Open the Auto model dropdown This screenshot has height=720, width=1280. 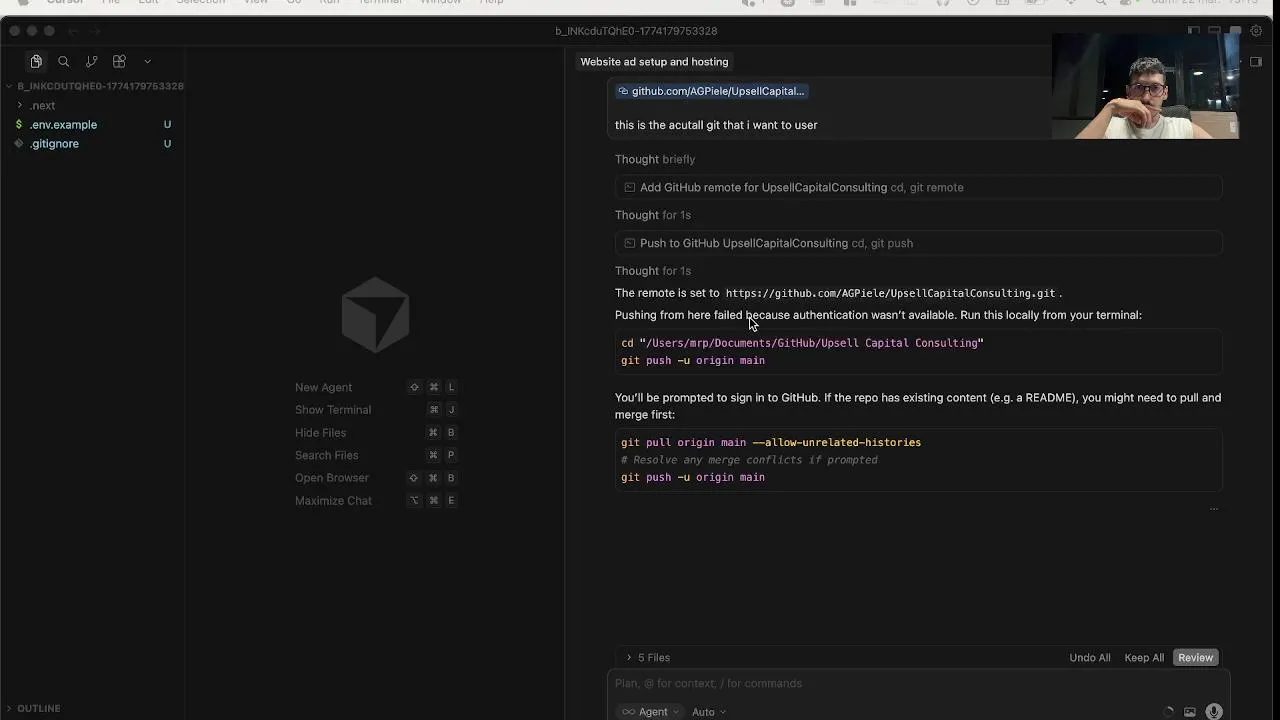pos(708,712)
